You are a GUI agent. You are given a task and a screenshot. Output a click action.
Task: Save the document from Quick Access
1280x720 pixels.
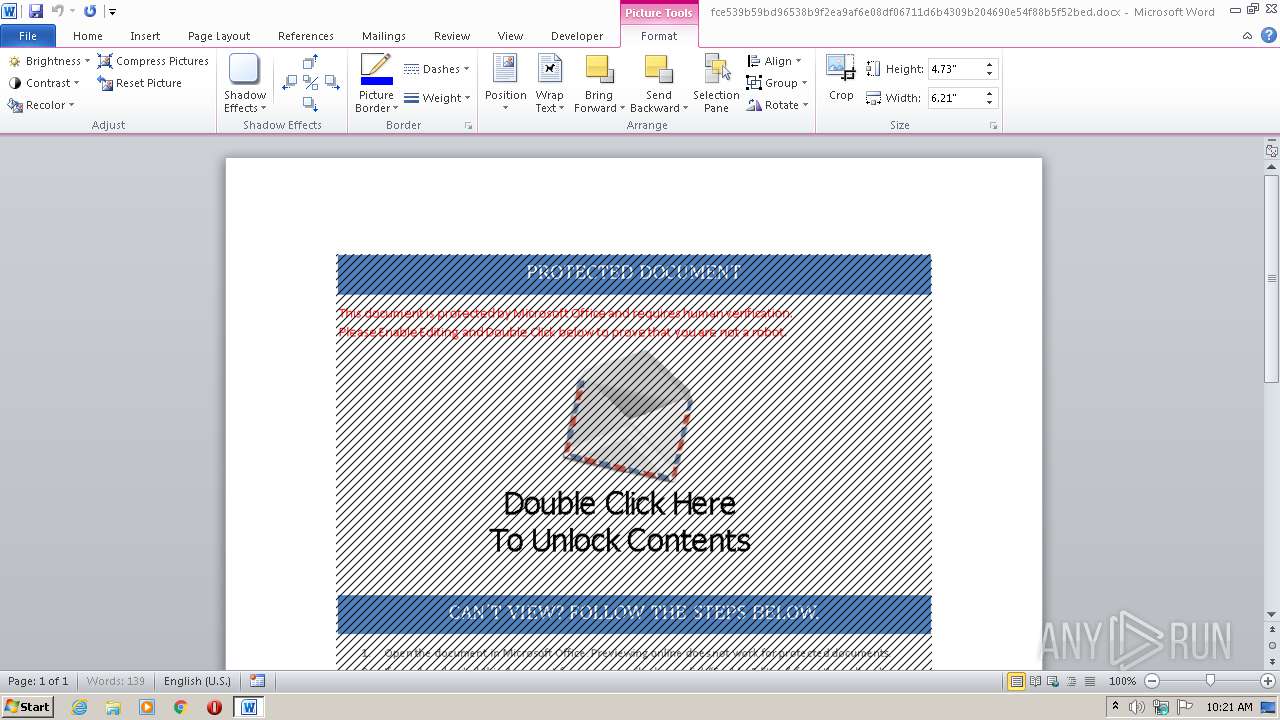coord(36,11)
